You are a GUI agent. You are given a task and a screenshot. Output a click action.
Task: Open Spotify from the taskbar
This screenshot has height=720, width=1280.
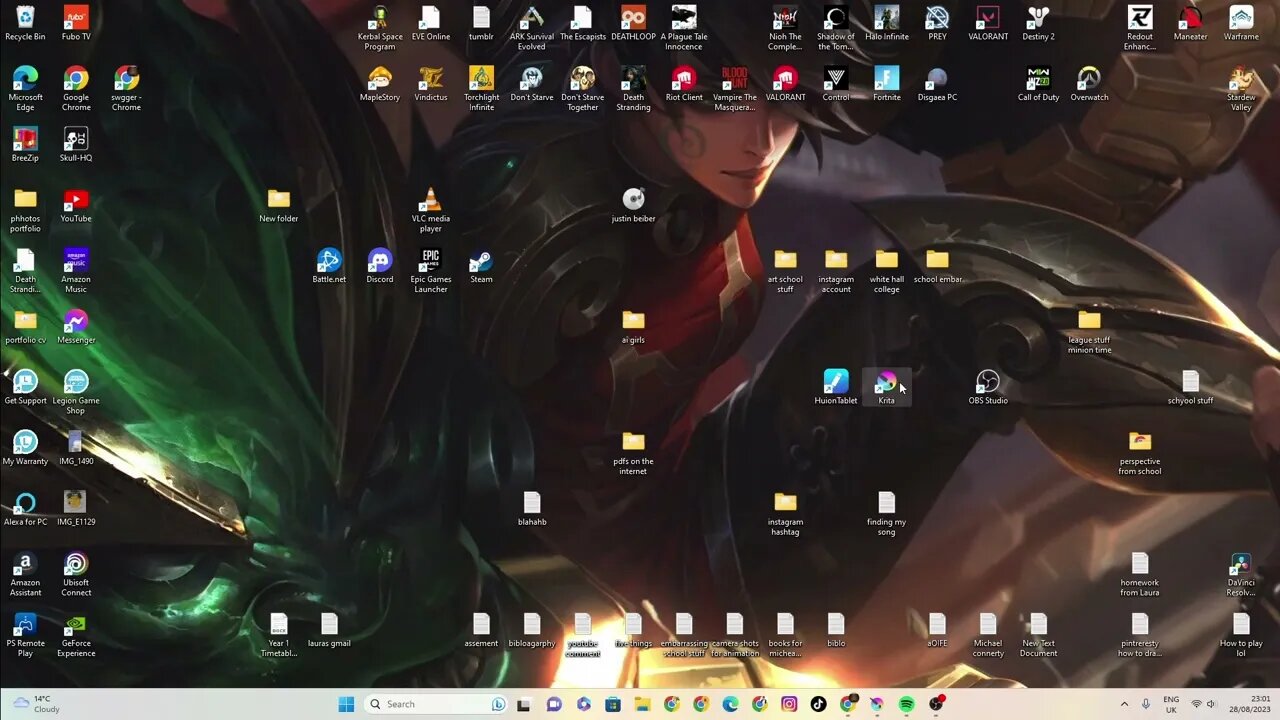point(906,704)
